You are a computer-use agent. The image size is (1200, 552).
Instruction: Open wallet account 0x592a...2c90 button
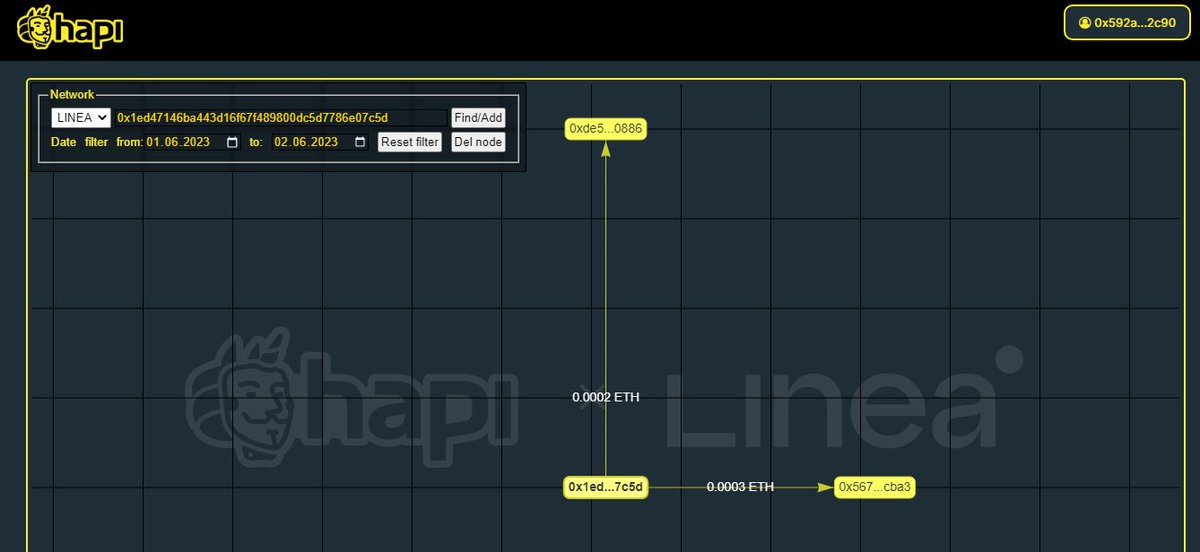pyautogui.click(x=1125, y=22)
